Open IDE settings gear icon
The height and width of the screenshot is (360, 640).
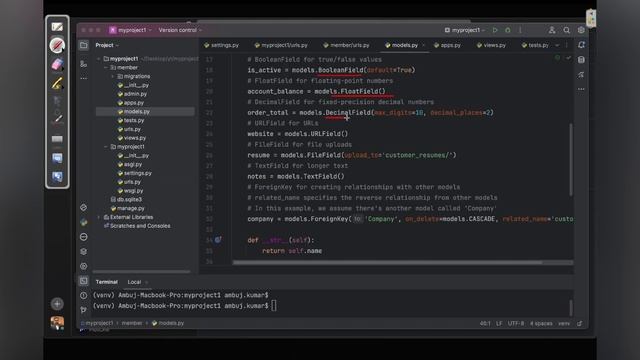(581, 30)
